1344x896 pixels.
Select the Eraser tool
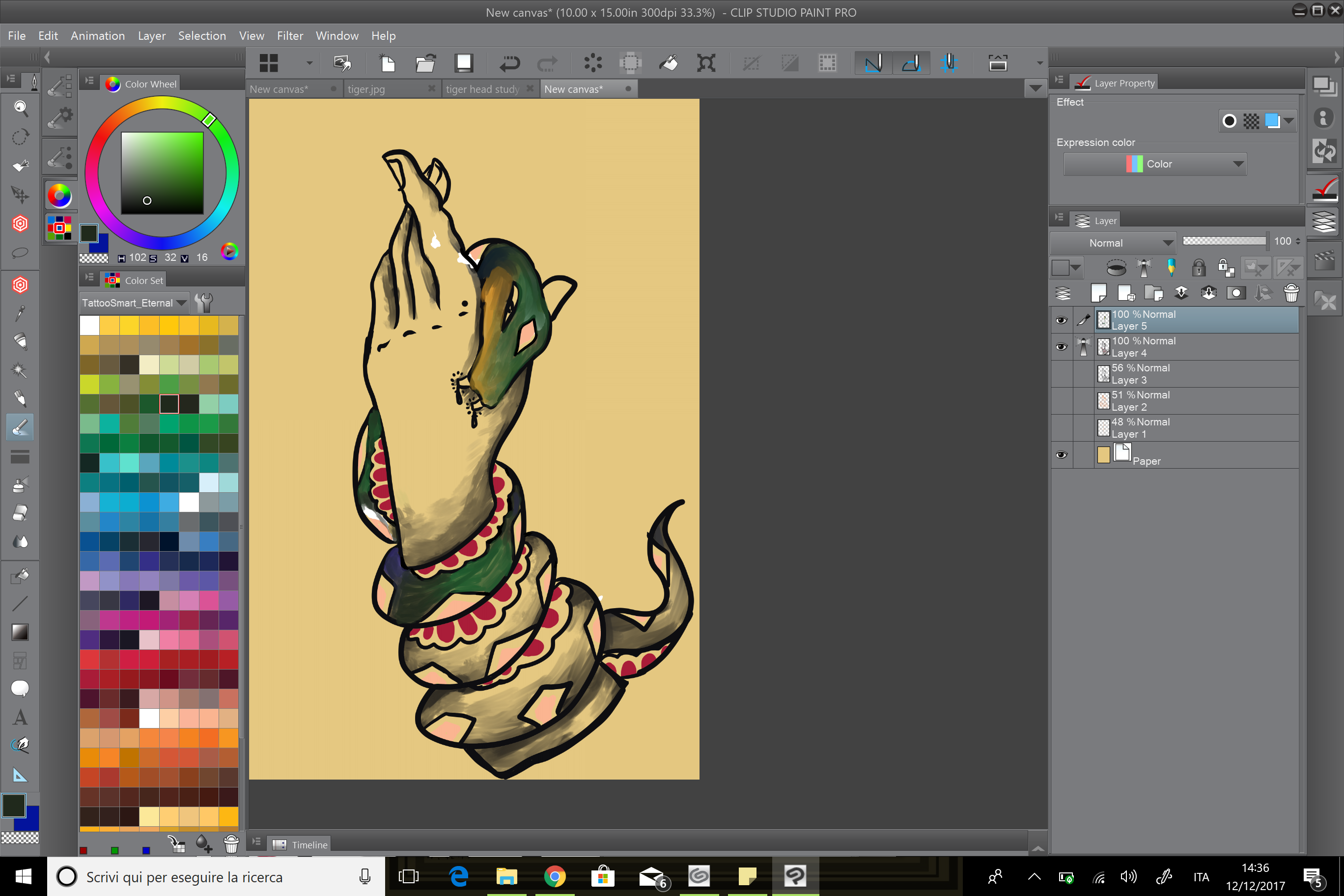(x=20, y=512)
